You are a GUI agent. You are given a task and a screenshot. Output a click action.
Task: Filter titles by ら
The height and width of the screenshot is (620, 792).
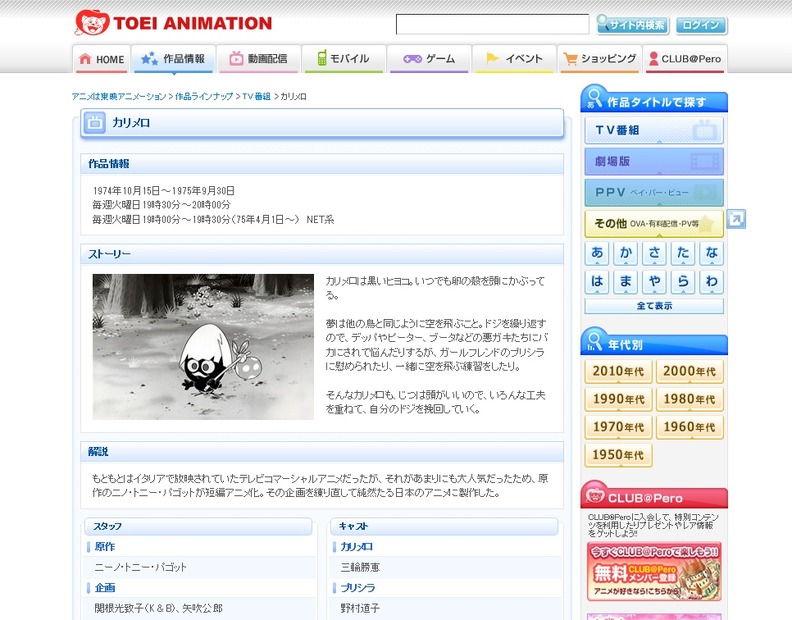(683, 281)
